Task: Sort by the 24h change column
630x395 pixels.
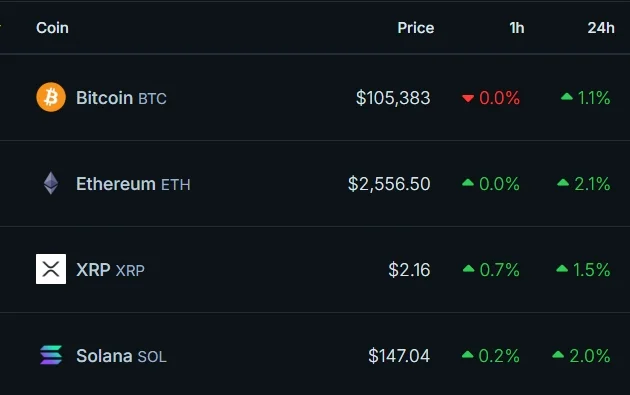Action: tap(601, 28)
